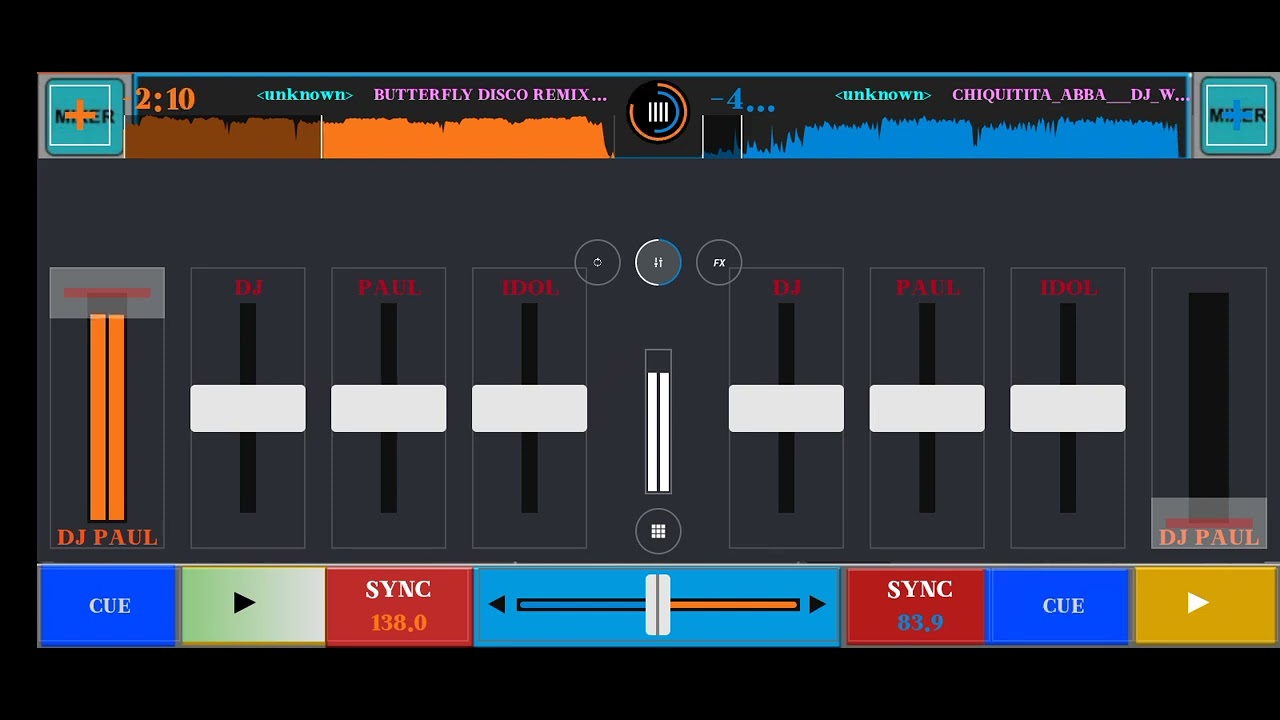Add a track to the left deck
The image size is (1280, 720).
pos(85,116)
